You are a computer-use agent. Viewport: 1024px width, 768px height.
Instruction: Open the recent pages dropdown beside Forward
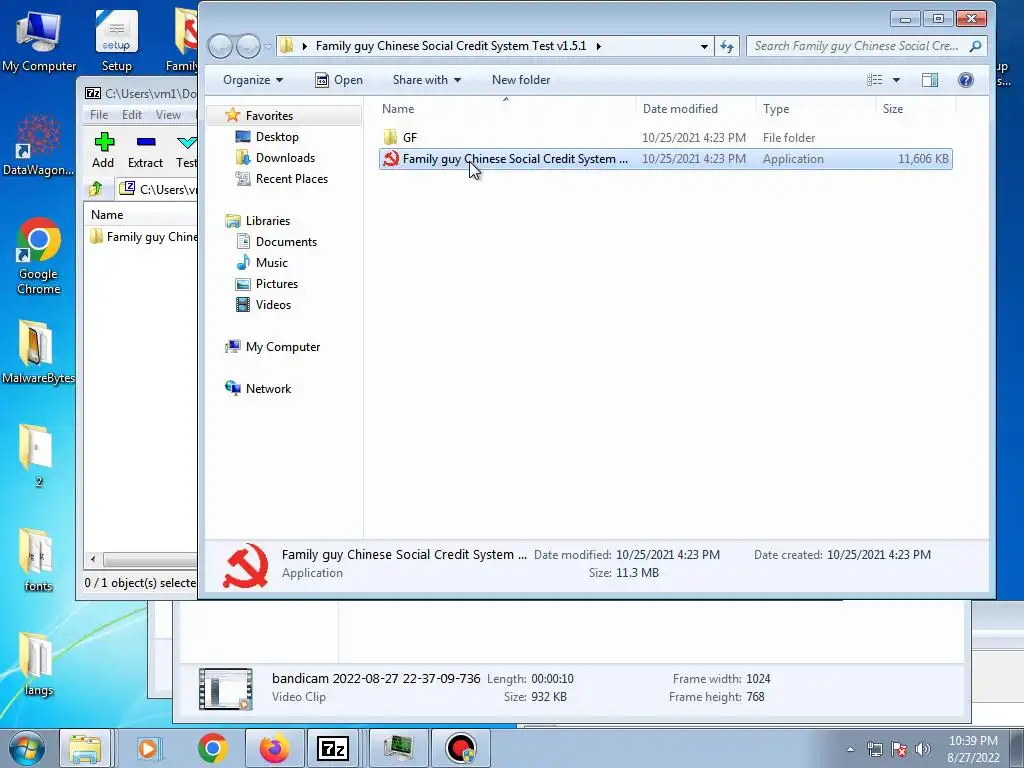268,46
